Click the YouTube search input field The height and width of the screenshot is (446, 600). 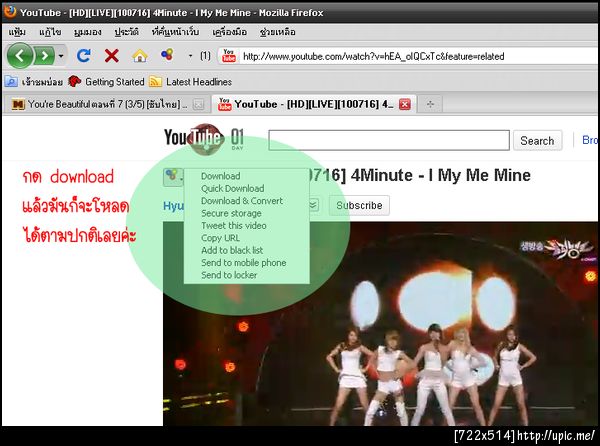click(x=389, y=140)
